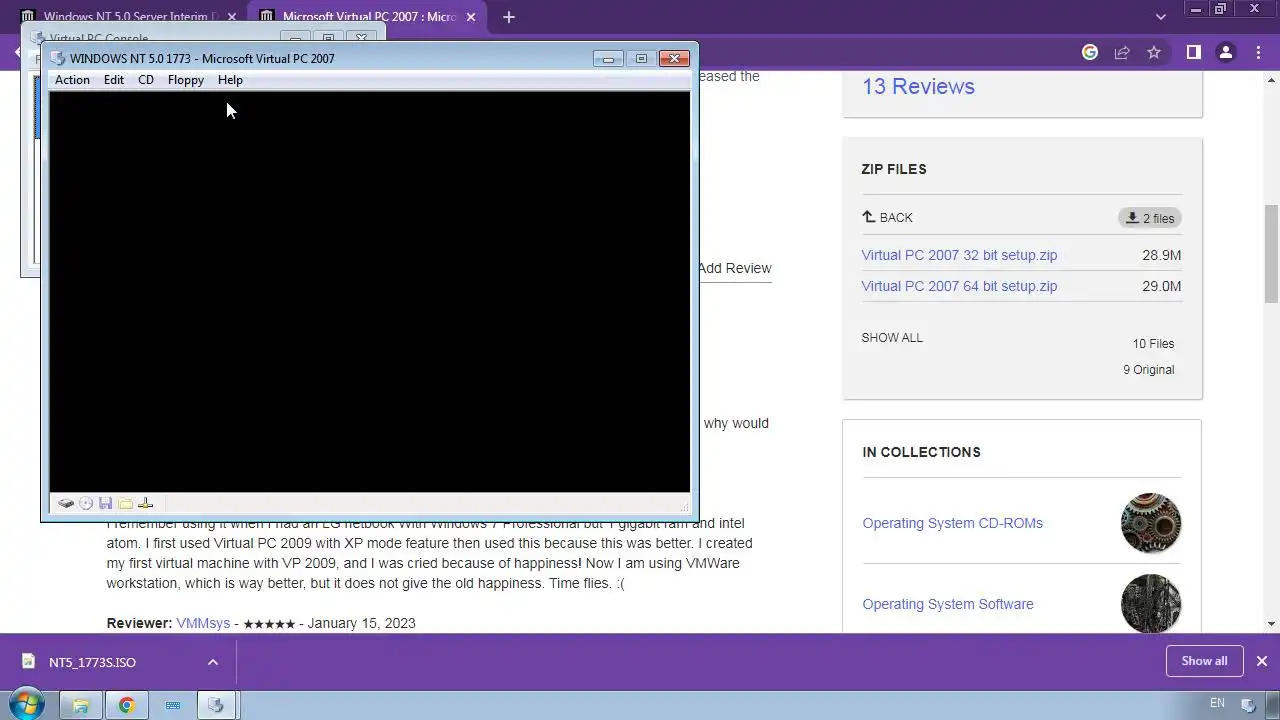Click the EN language indicator in system tray
The height and width of the screenshot is (720, 1280).
point(1217,704)
